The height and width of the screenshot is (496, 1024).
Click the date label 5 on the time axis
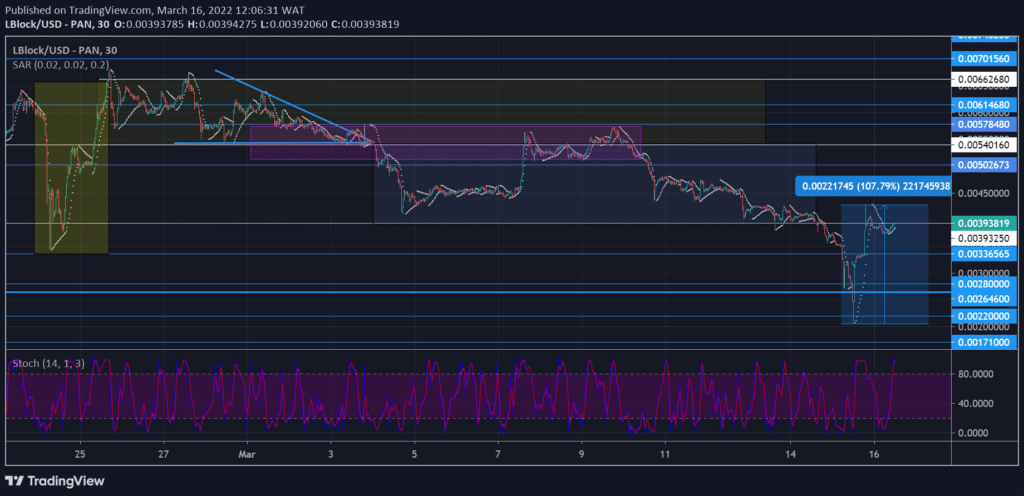[x=414, y=454]
